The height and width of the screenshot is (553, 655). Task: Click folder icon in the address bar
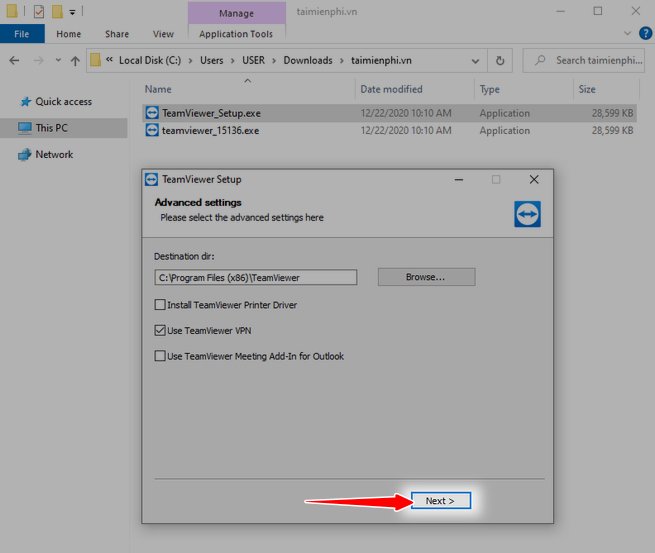click(x=95, y=60)
